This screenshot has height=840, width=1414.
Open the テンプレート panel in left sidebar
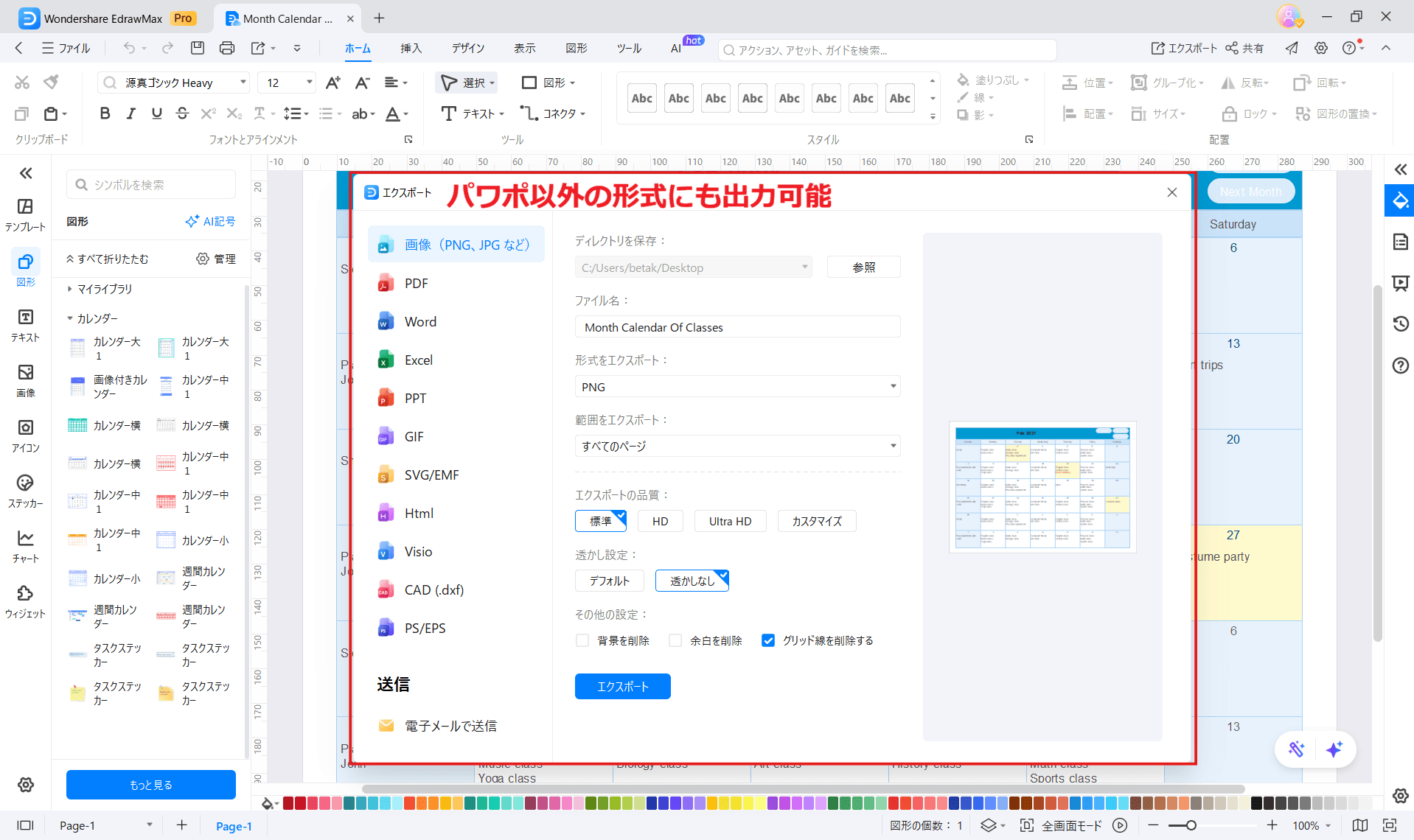tap(25, 213)
